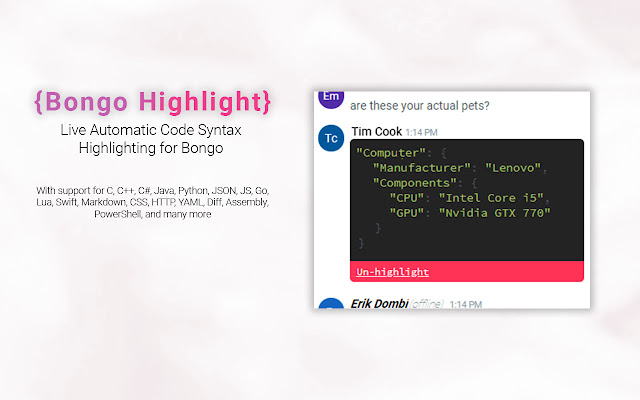Open Erik Dombi's sender name
Screen dimensions: 640x400
pyautogui.click(x=380, y=304)
